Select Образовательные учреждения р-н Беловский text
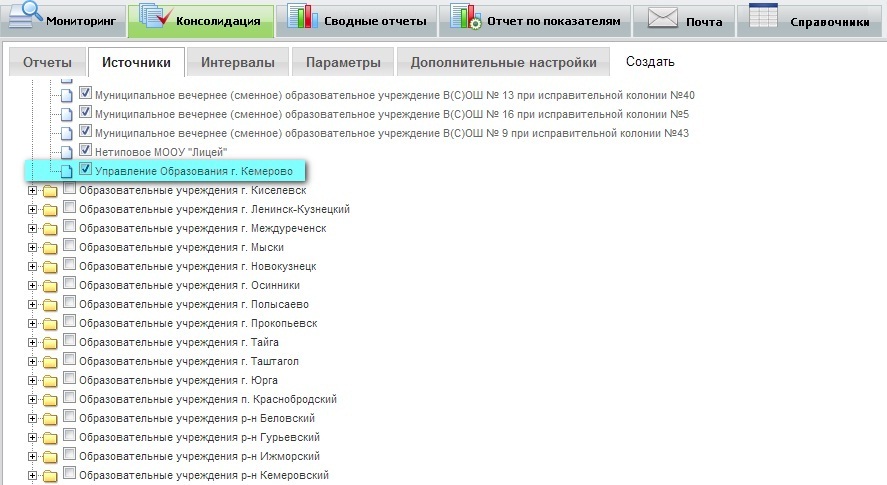Image resolution: width=887 pixels, height=485 pixels. click(197, 418)
